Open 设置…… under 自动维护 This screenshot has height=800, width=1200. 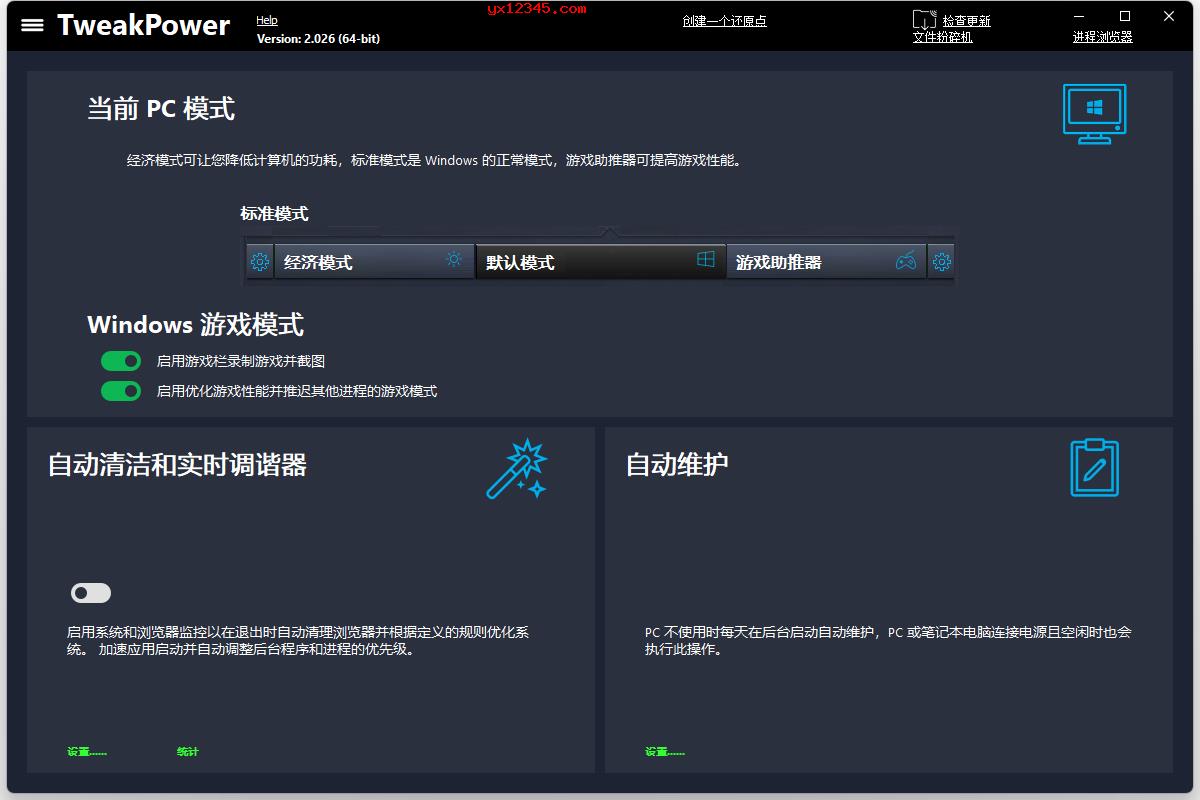663,751
